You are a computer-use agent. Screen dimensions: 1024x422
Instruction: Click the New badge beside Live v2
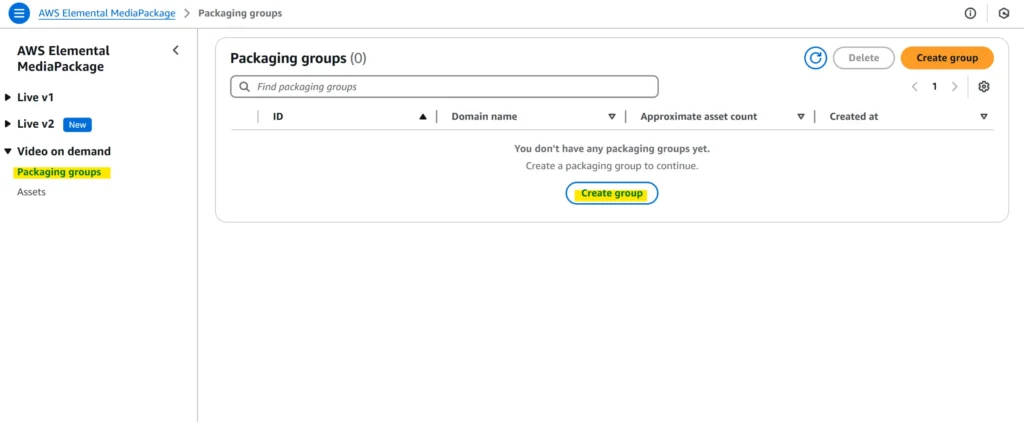(78, 124)
